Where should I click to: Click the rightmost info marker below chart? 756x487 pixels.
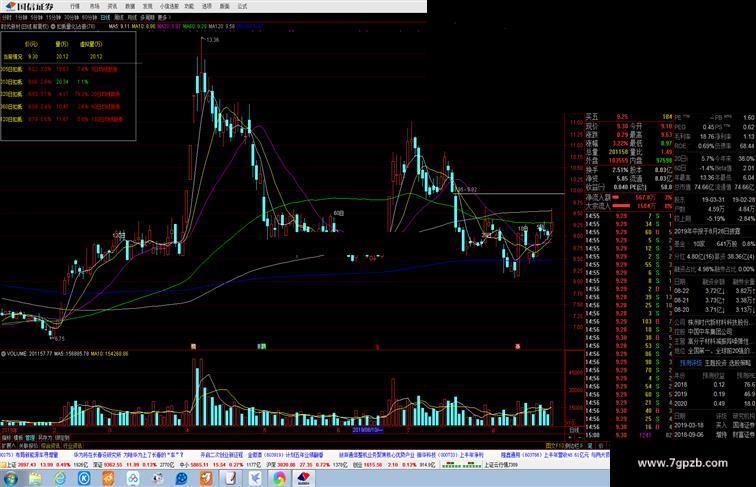pyautogui.click(x=517, y=346)
